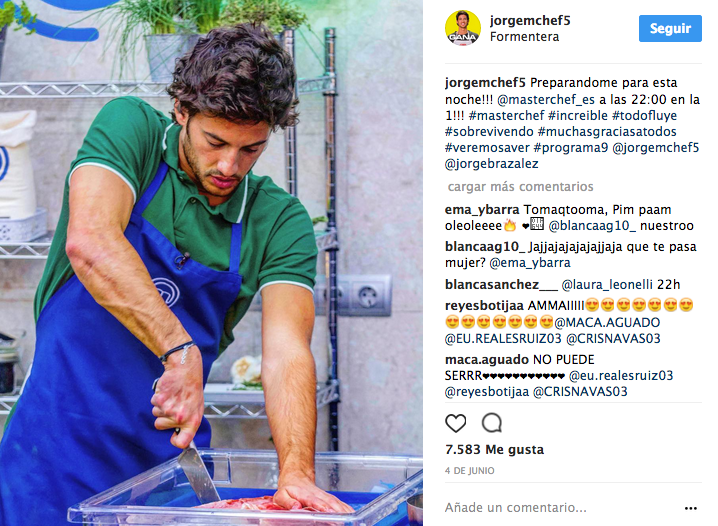
Task: Open reyesbotijaa commenter profile
Action: coord(484,305)
